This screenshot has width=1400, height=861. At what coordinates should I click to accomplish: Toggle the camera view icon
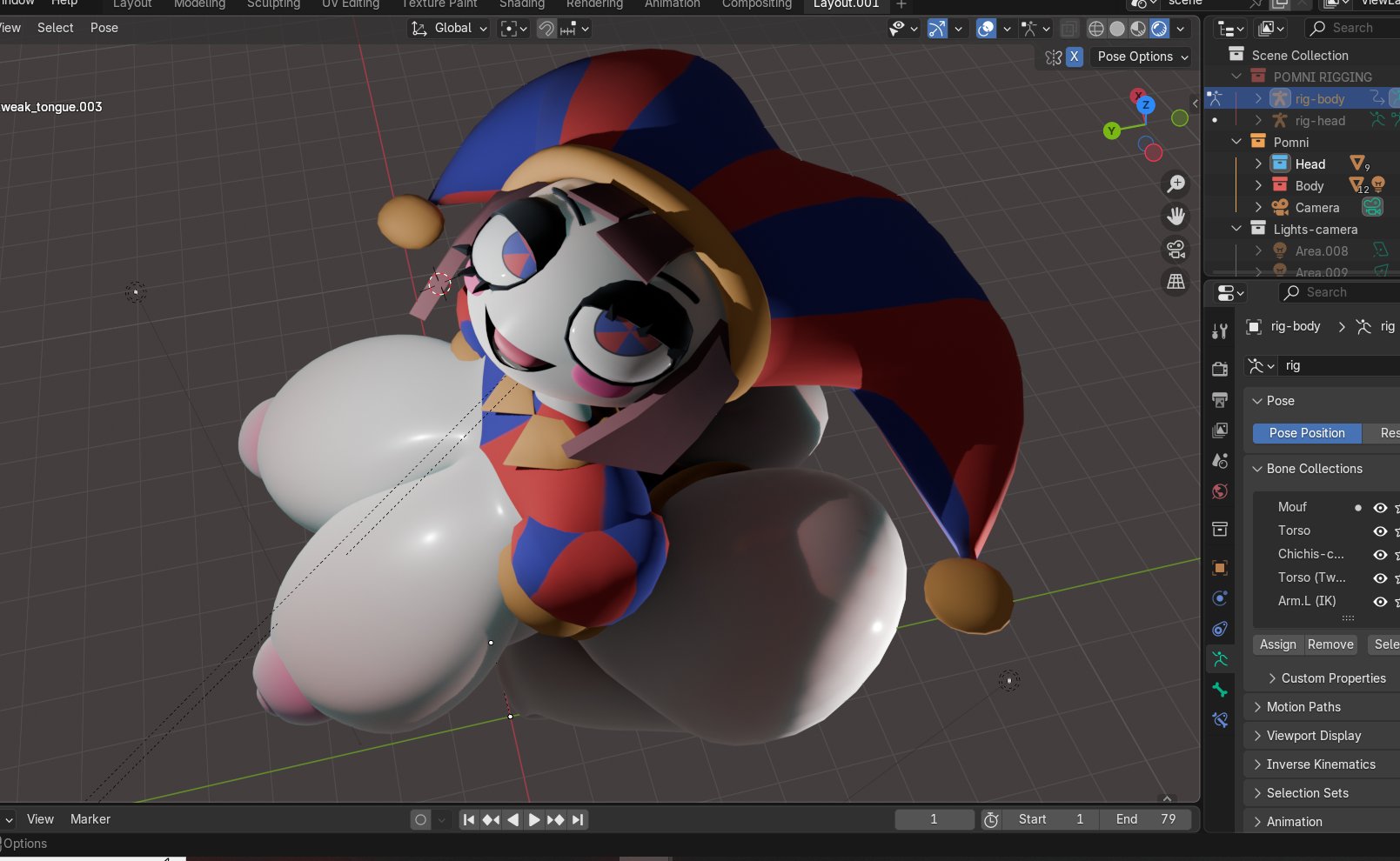tap(1176, 249)
